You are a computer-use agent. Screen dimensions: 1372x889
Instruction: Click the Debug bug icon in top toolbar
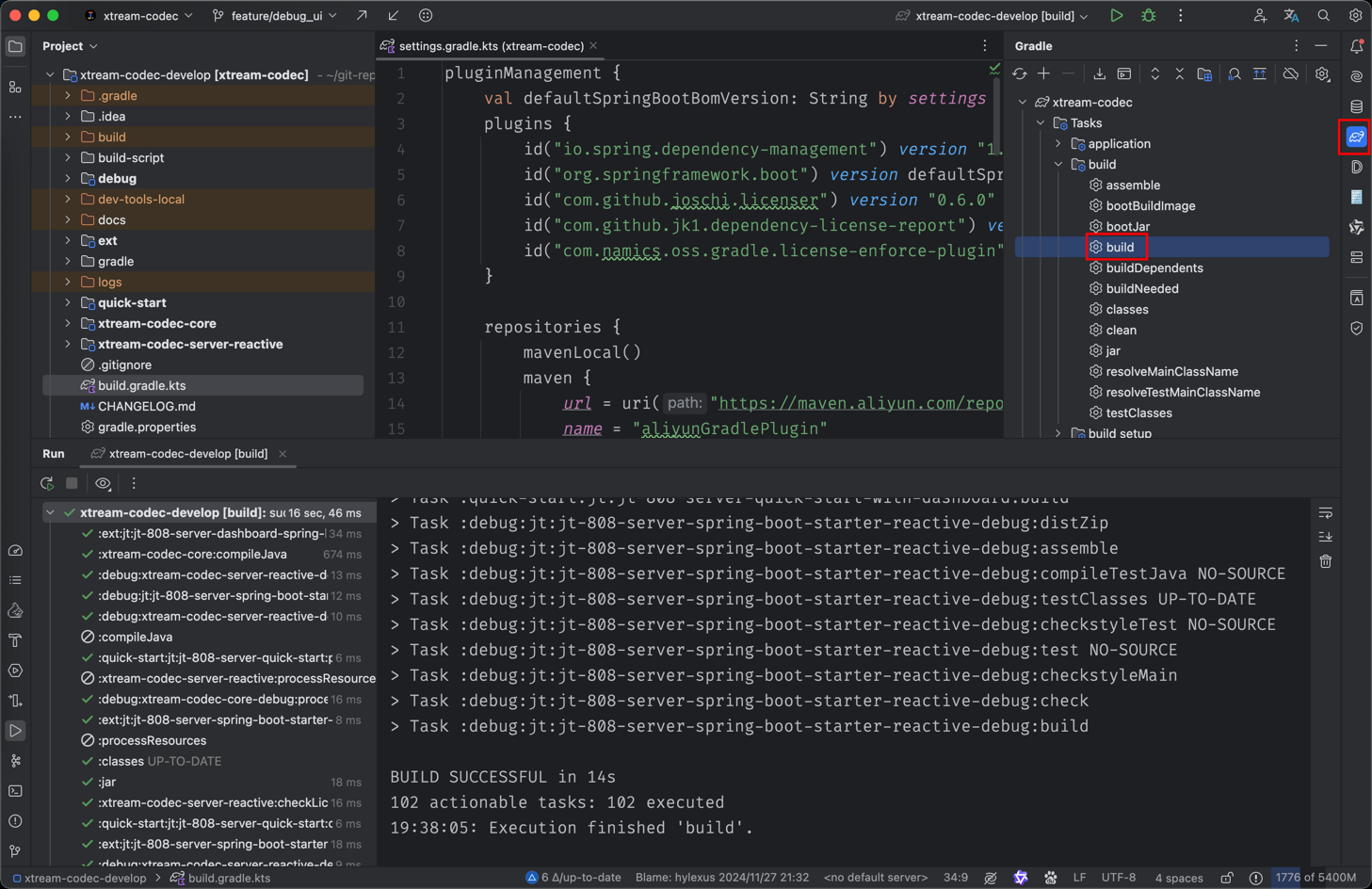coord(1148,15)
